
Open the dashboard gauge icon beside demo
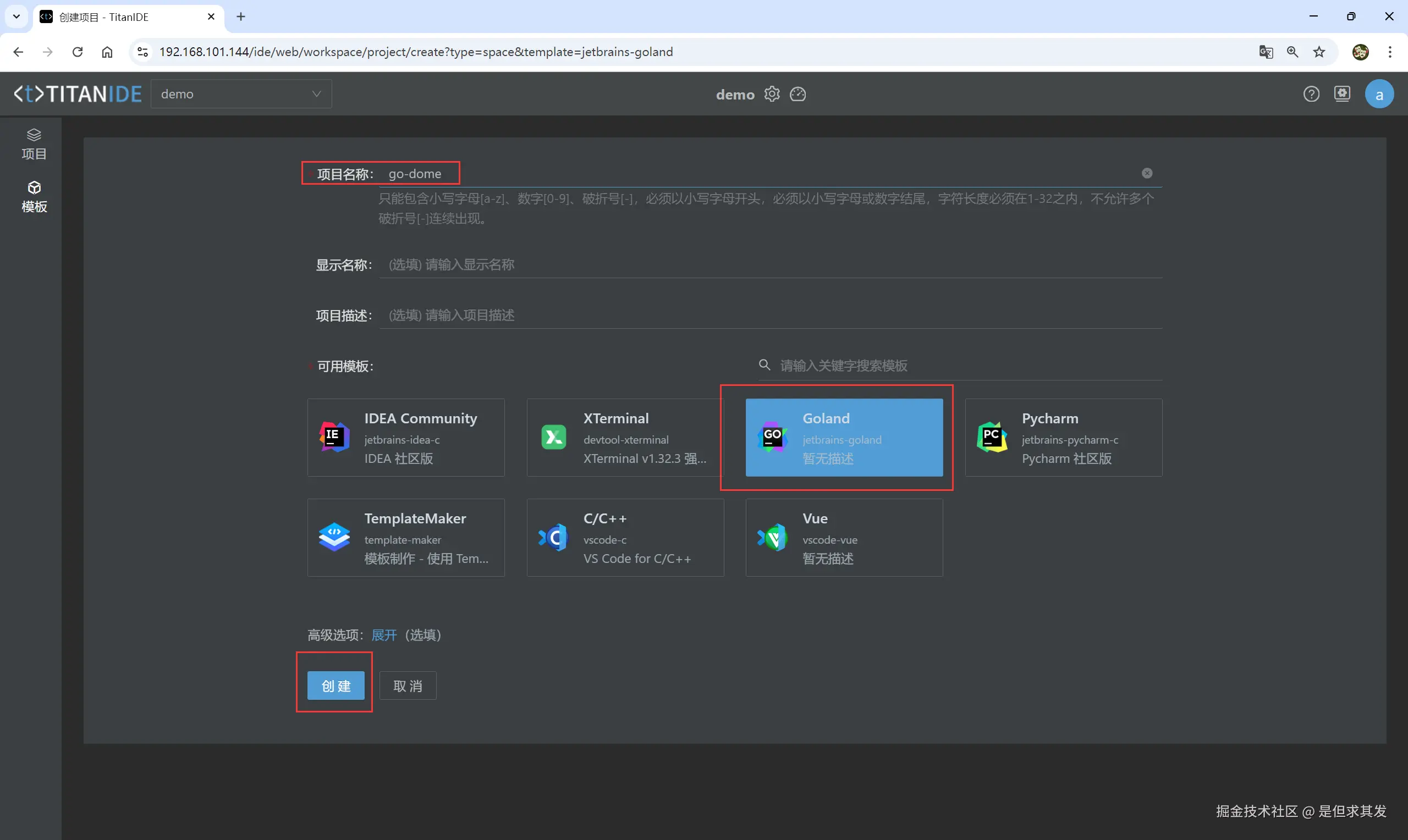798,94
